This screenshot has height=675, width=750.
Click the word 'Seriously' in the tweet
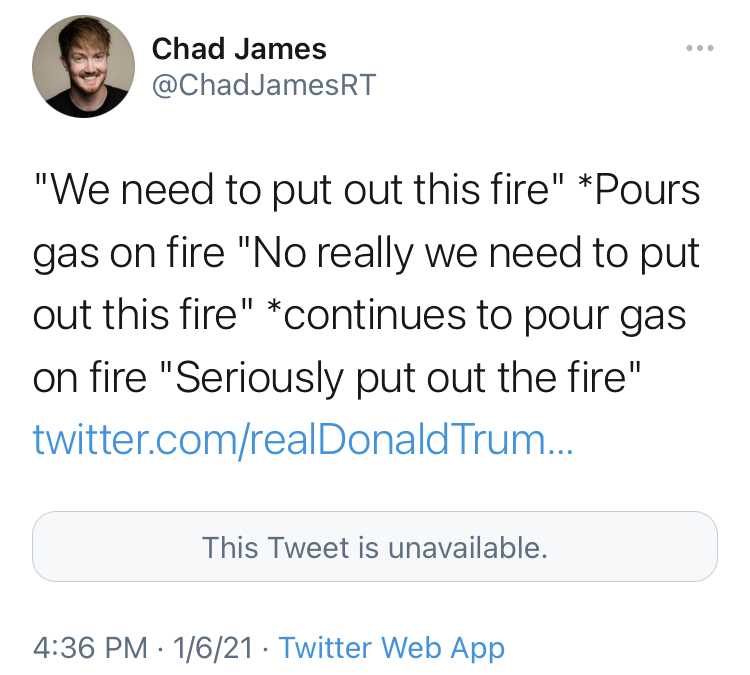pos(260,377)
